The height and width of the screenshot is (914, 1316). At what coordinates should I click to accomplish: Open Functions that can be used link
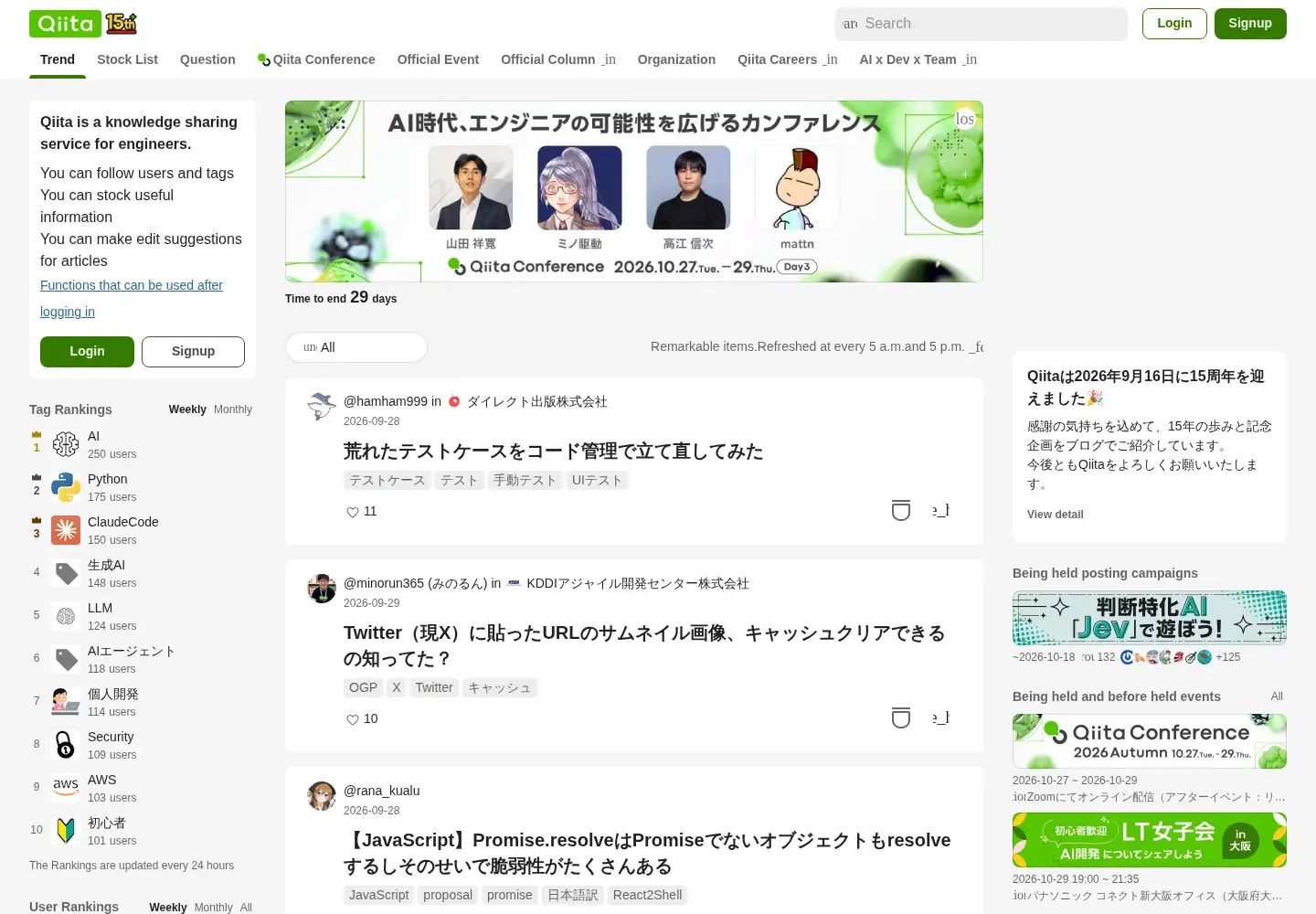pos(132,298)
